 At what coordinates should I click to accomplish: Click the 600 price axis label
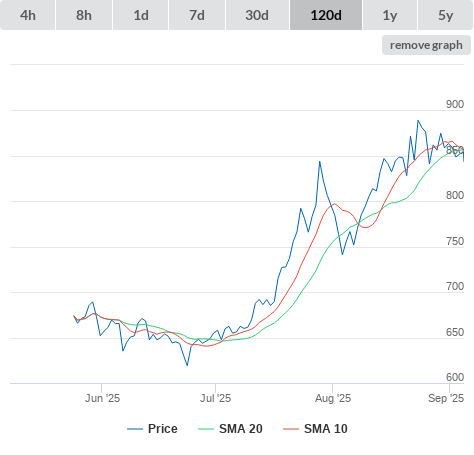coord(455,377)
